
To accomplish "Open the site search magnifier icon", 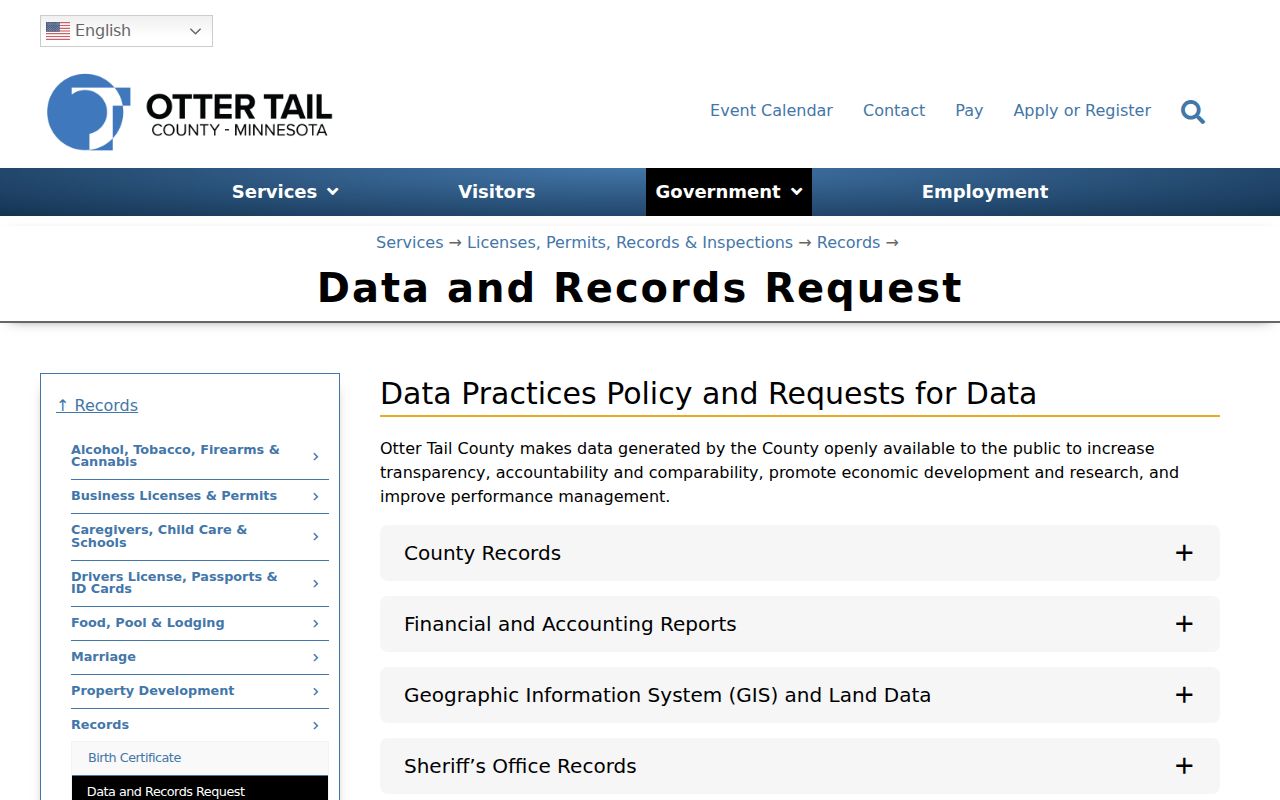I will coord(1192,111).
